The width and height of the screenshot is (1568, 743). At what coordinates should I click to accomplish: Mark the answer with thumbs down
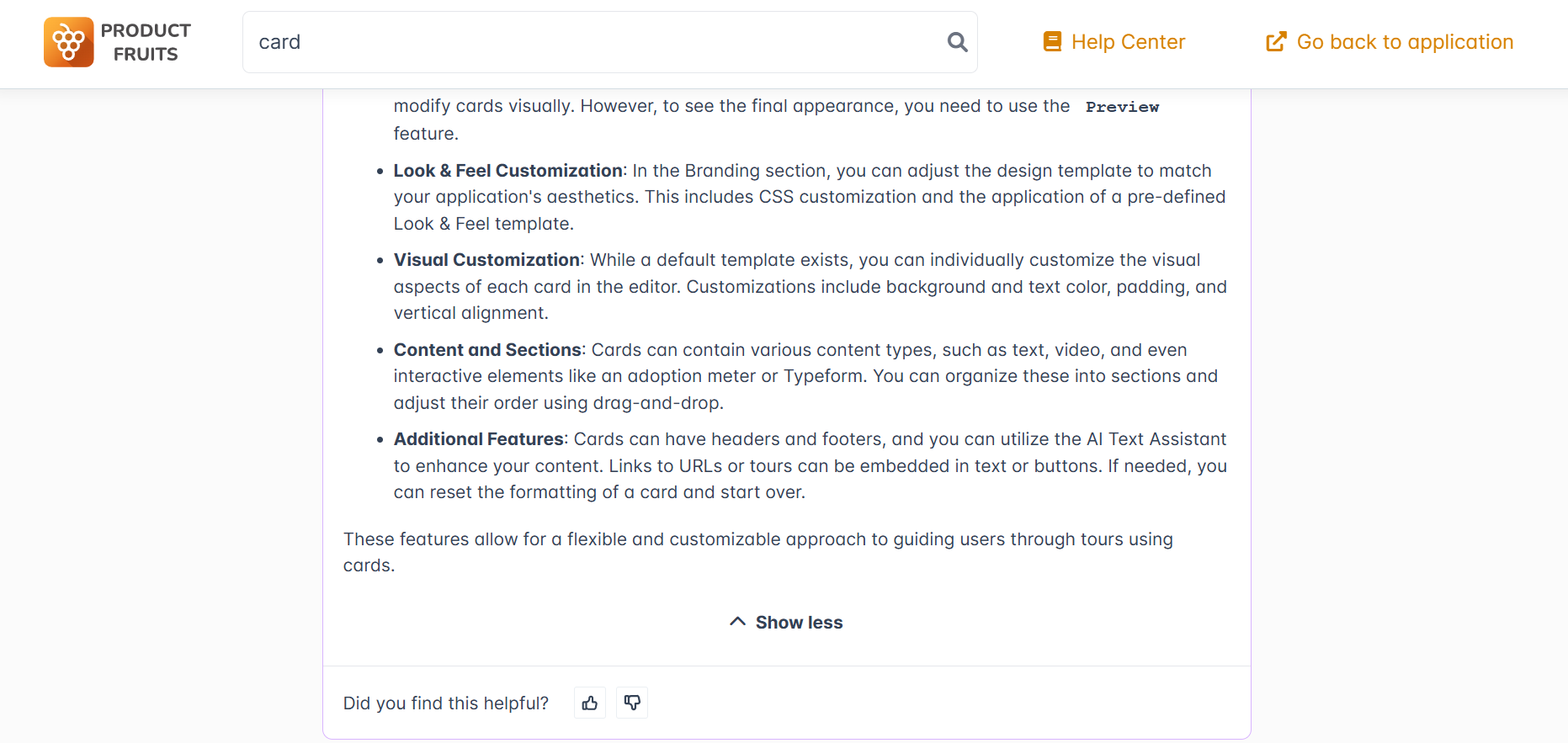(x=632, y=703)
